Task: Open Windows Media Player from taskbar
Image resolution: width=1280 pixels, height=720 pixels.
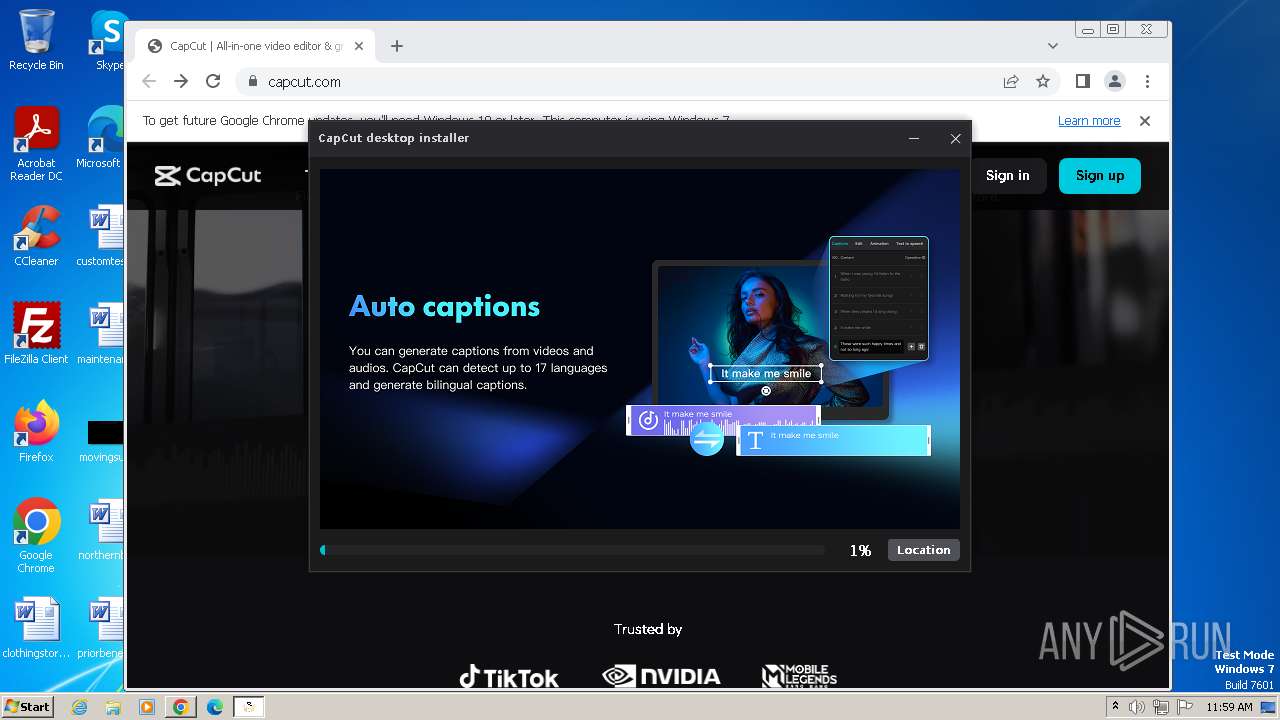Action: (x=146, y=707)
